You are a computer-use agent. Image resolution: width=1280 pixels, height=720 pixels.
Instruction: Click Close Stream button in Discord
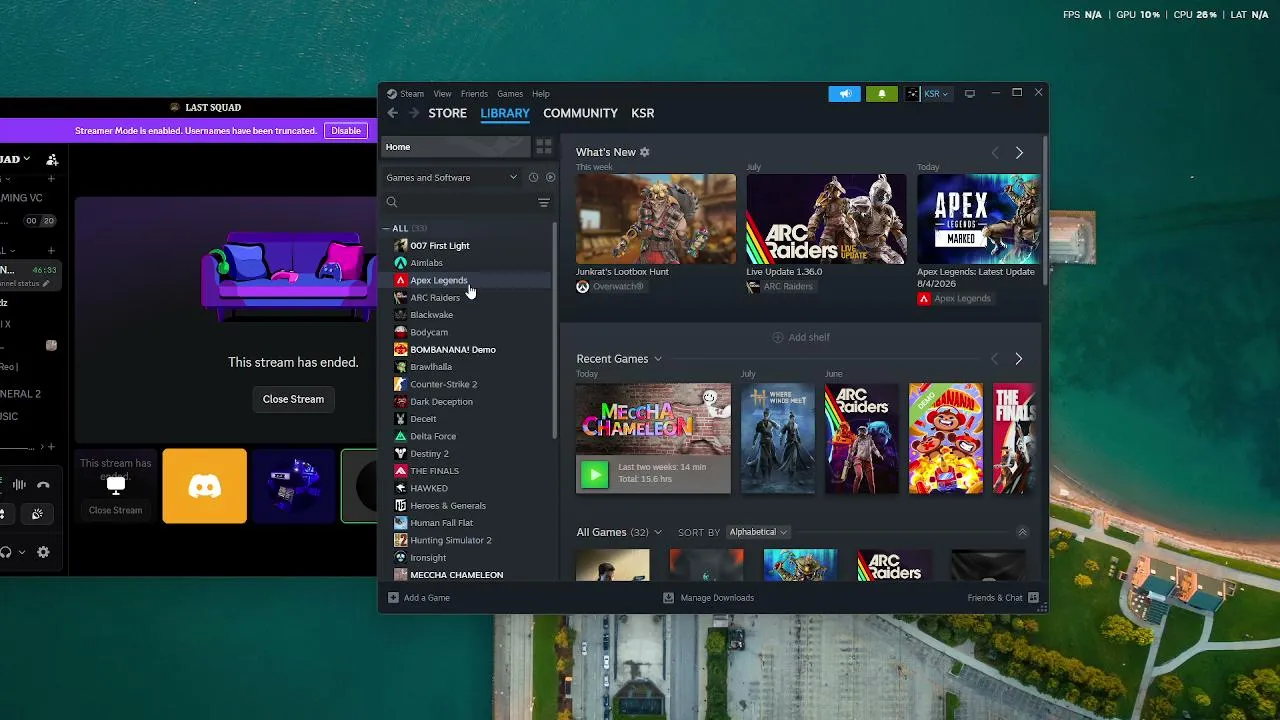(293, 399)
